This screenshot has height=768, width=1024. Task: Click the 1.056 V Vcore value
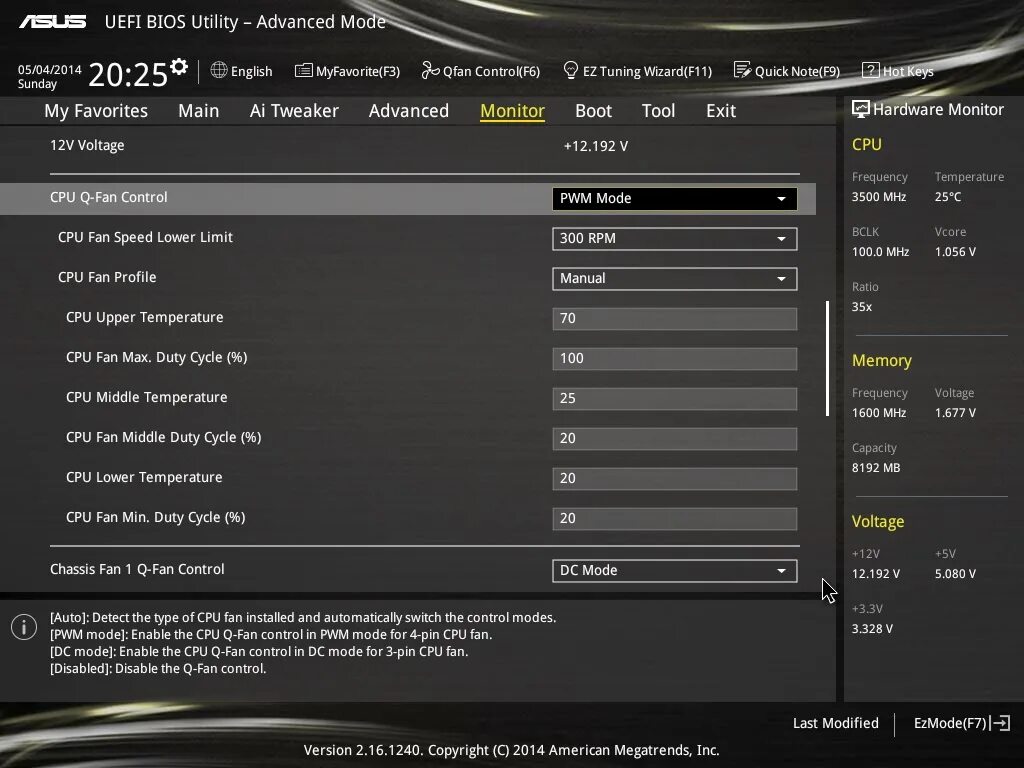(x=955, y=251)
